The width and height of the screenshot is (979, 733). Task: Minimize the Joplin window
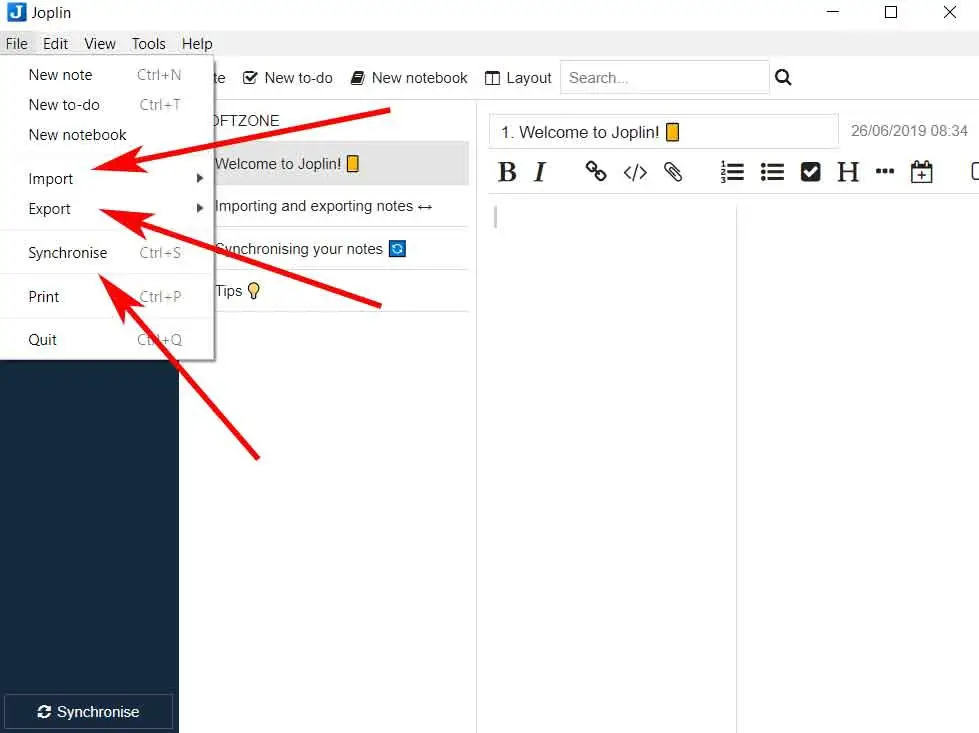click(x=833, y=12)
